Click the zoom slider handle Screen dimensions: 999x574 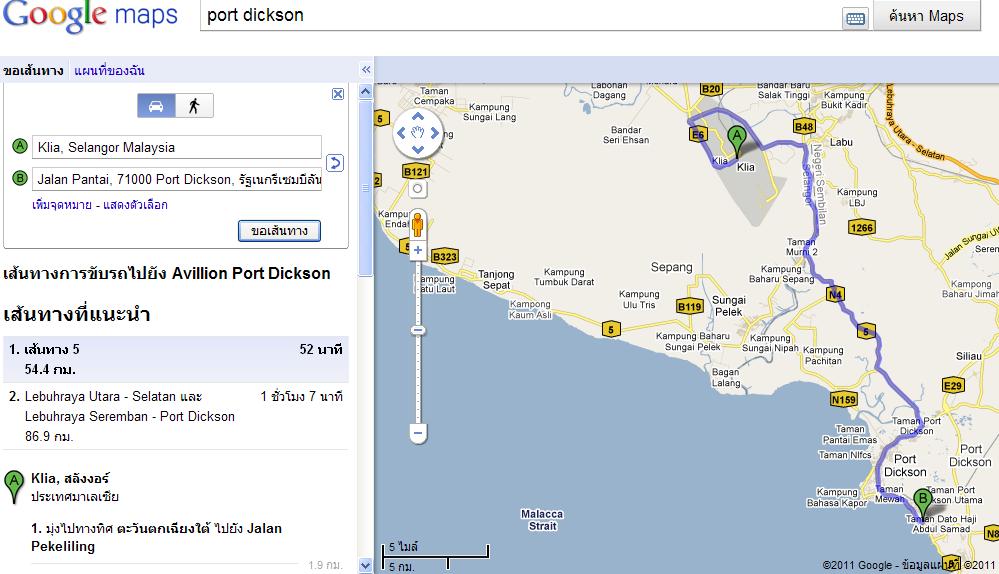click(x=418, y=330)
